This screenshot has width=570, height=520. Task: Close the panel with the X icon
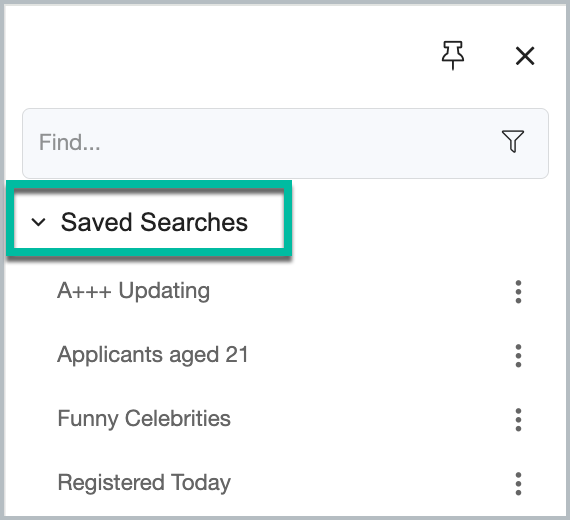pos(525,56)
